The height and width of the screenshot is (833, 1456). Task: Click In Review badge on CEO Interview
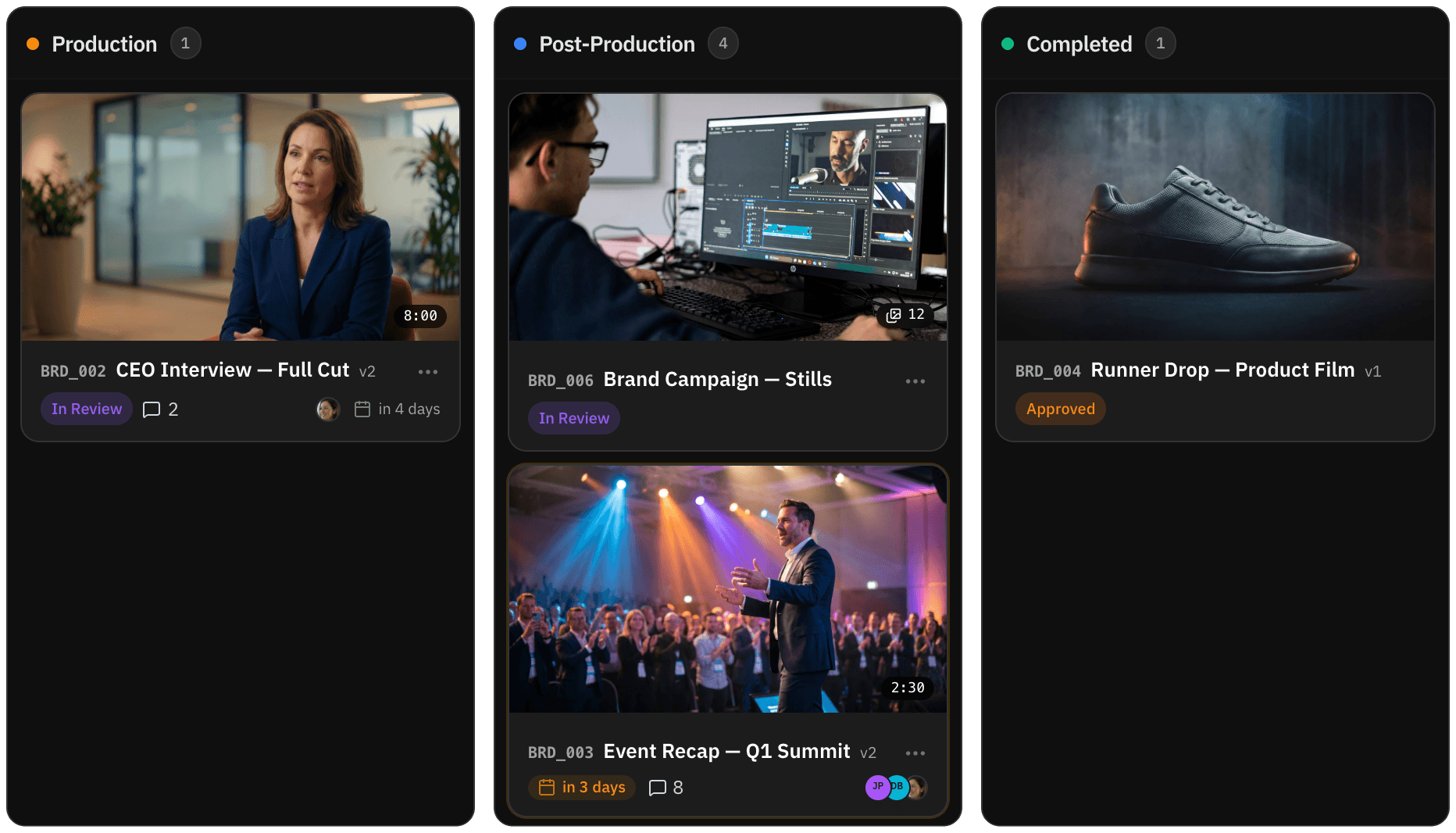(x=87, y=409)
